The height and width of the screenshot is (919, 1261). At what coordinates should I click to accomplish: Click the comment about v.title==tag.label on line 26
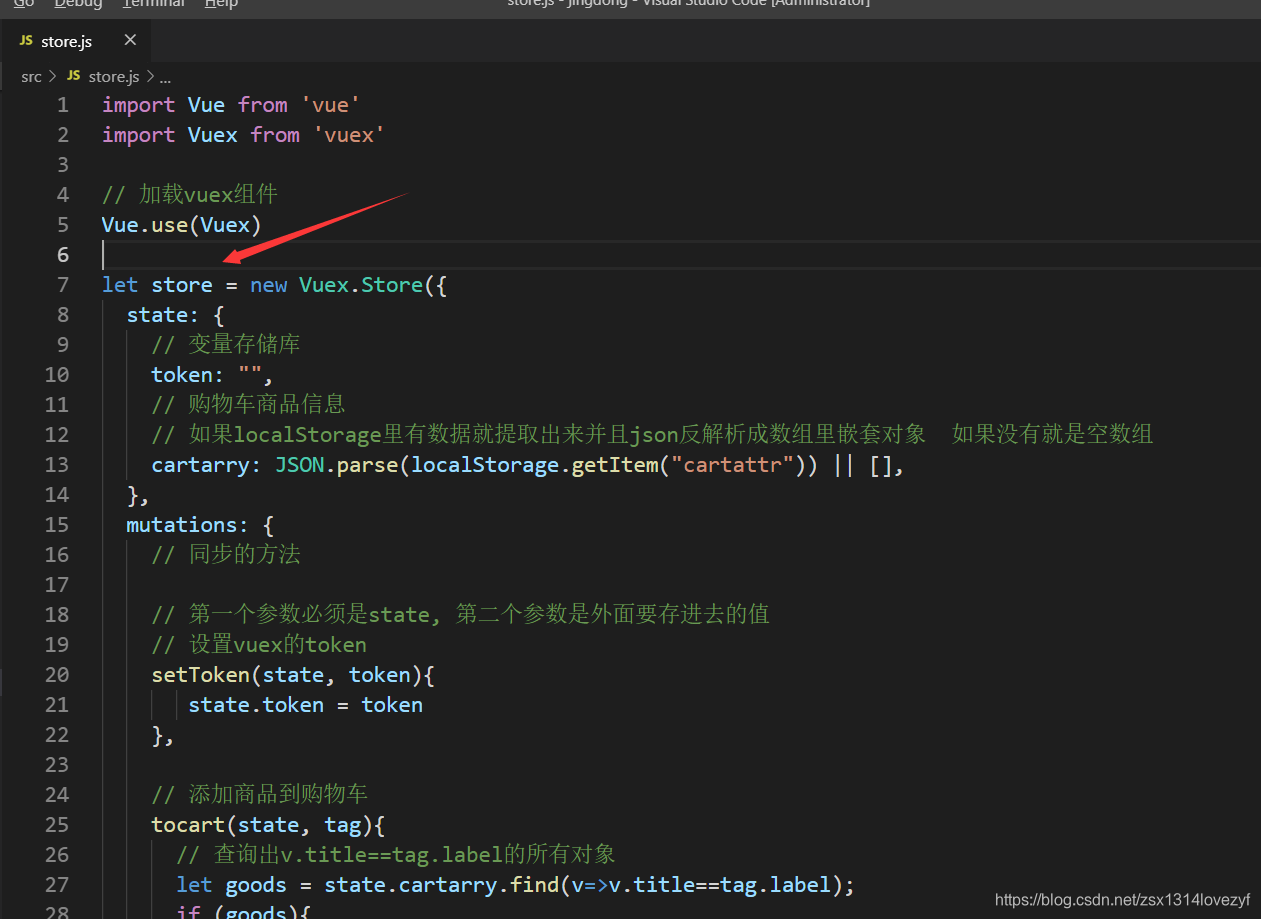pyautogui.click(x=396, y=855)
